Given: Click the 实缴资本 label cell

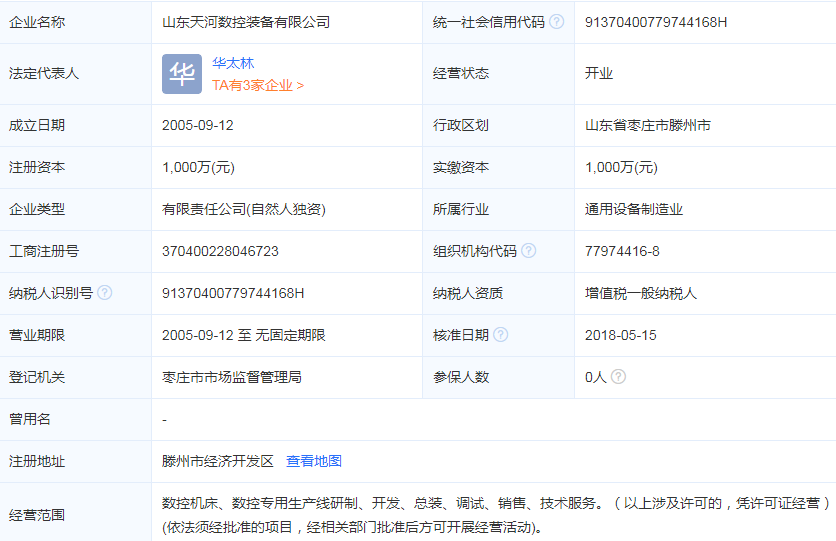Looking at the screenshot, I should pos(499,167).
